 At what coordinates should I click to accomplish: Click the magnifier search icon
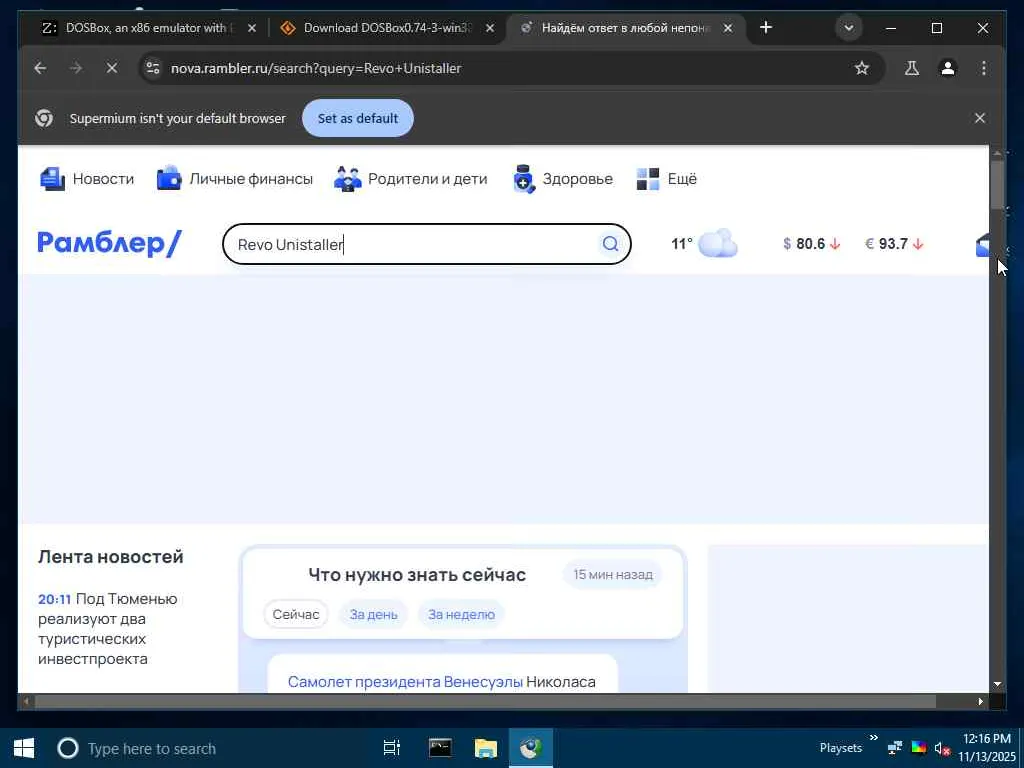point(610,244)
